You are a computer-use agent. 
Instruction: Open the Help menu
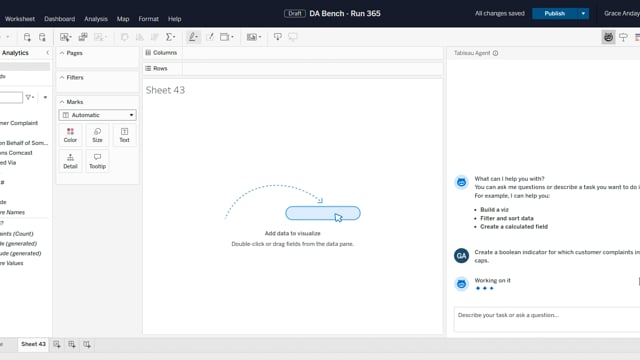[174, 19]
